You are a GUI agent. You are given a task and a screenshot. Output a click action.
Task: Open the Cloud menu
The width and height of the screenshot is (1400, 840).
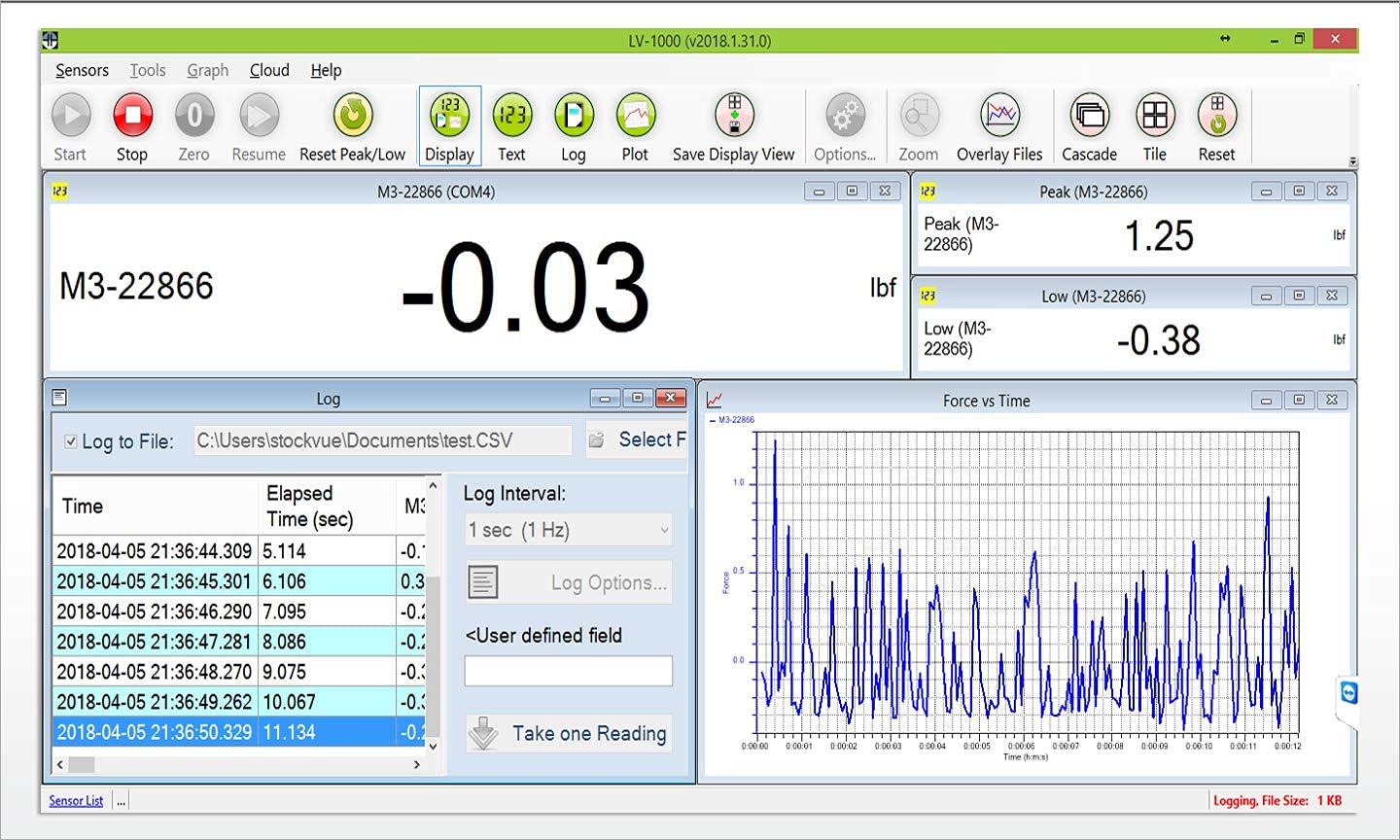coord(269,70)
